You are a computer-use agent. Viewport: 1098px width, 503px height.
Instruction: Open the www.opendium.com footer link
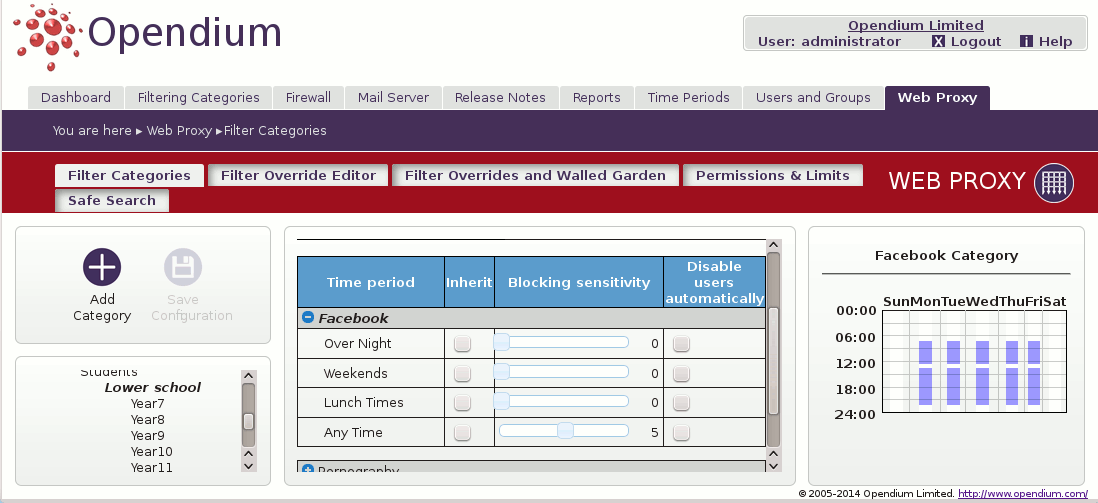(x=1022, y=494)
